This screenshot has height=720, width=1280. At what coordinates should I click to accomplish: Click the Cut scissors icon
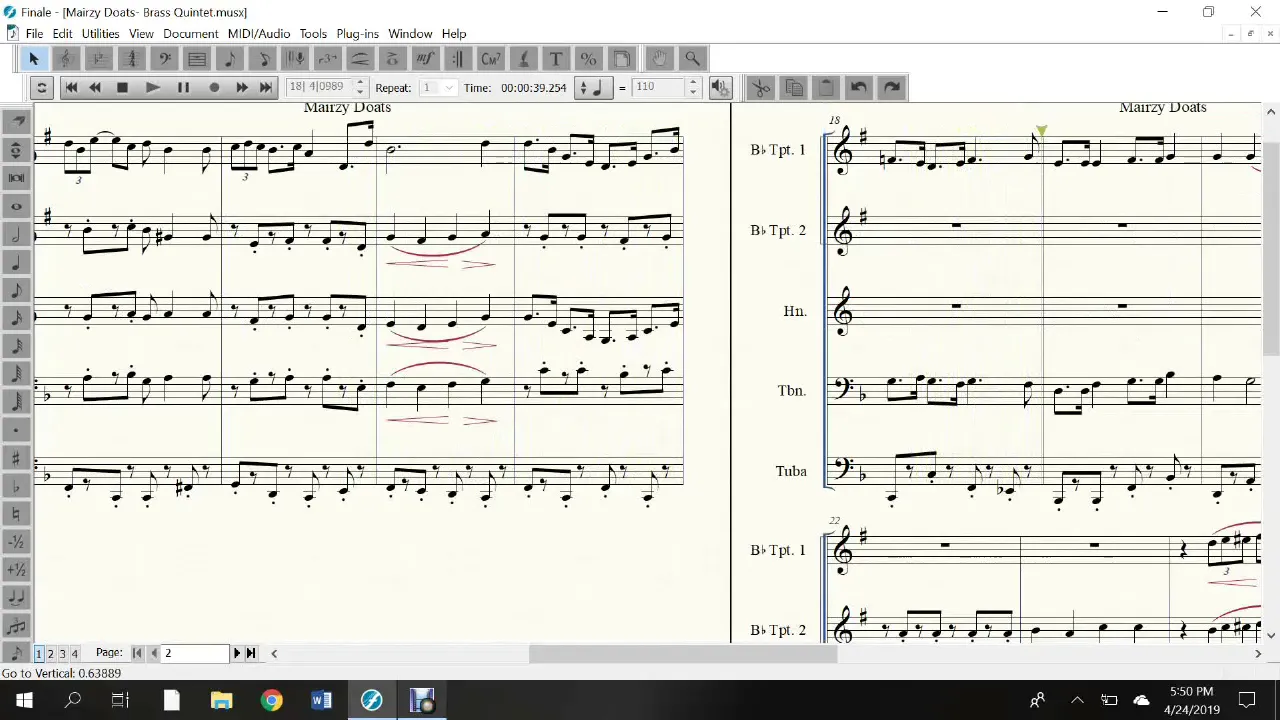761,87
